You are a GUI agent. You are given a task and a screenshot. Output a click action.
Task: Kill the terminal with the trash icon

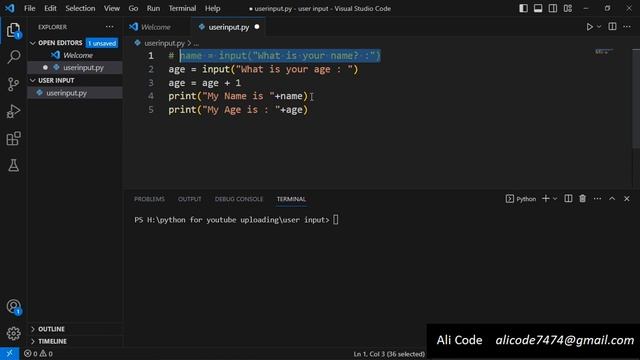pyautogui.click(x=582, y=199)
